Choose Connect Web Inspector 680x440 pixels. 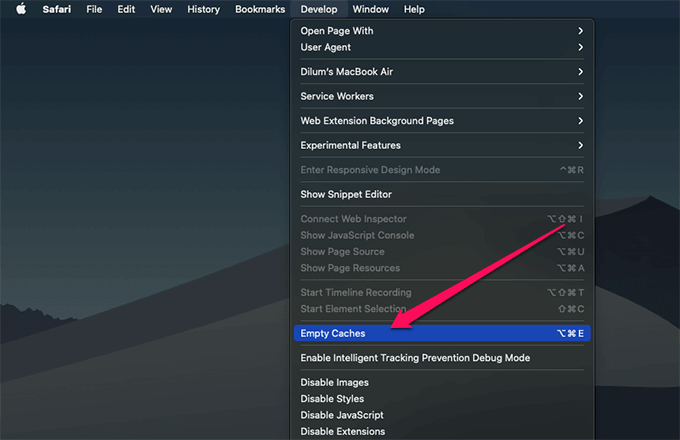coord(442,219)
